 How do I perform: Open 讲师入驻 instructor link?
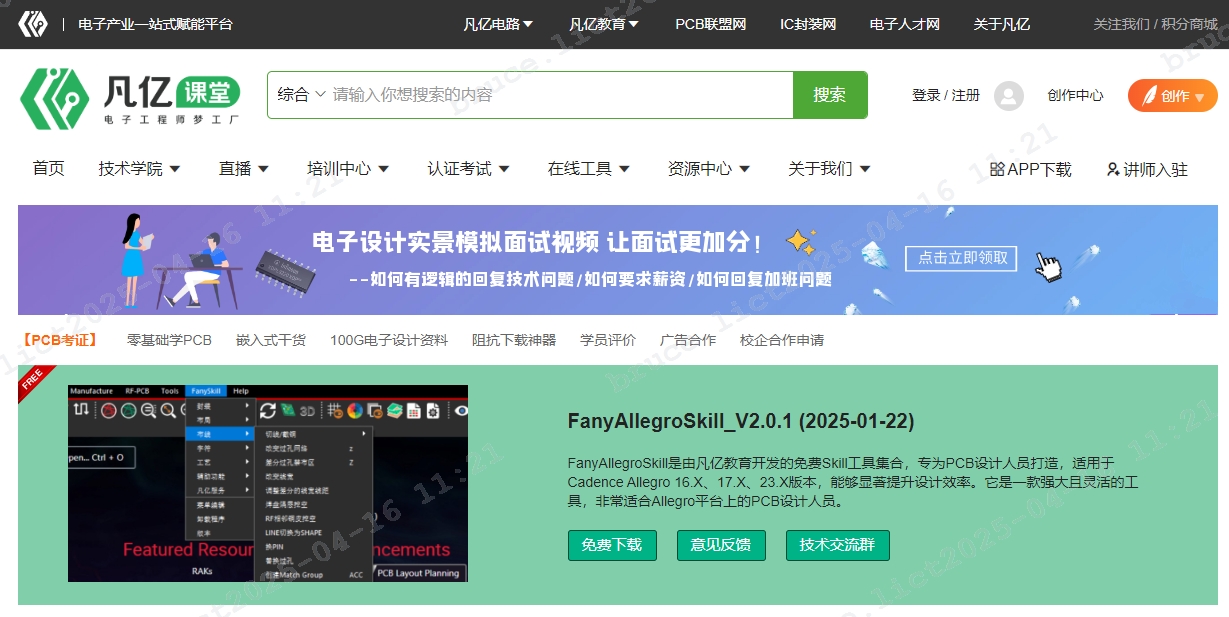pyautogui.click(x=1147, y=169)
